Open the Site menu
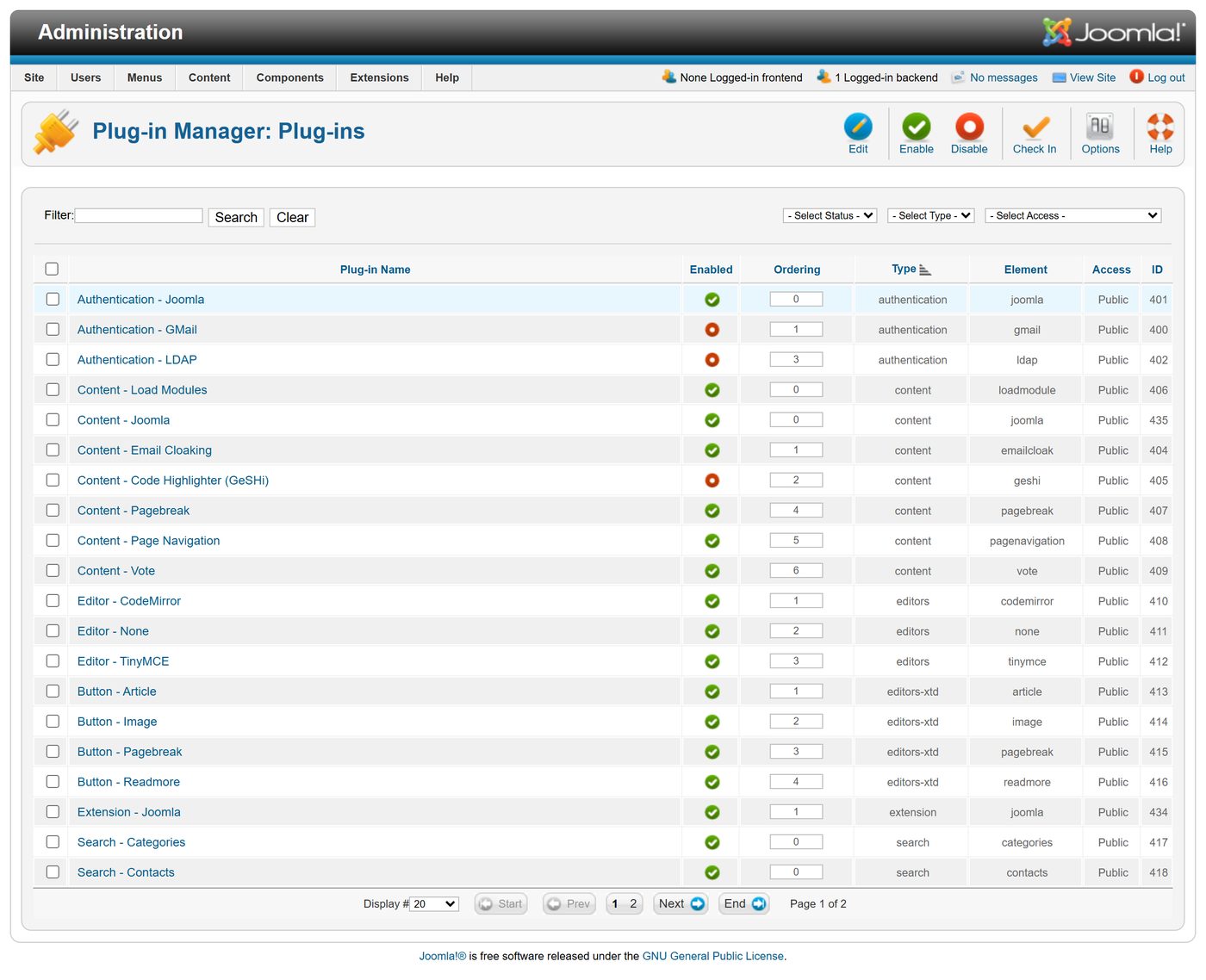1206x980 pixels. [x=34, y=78]
